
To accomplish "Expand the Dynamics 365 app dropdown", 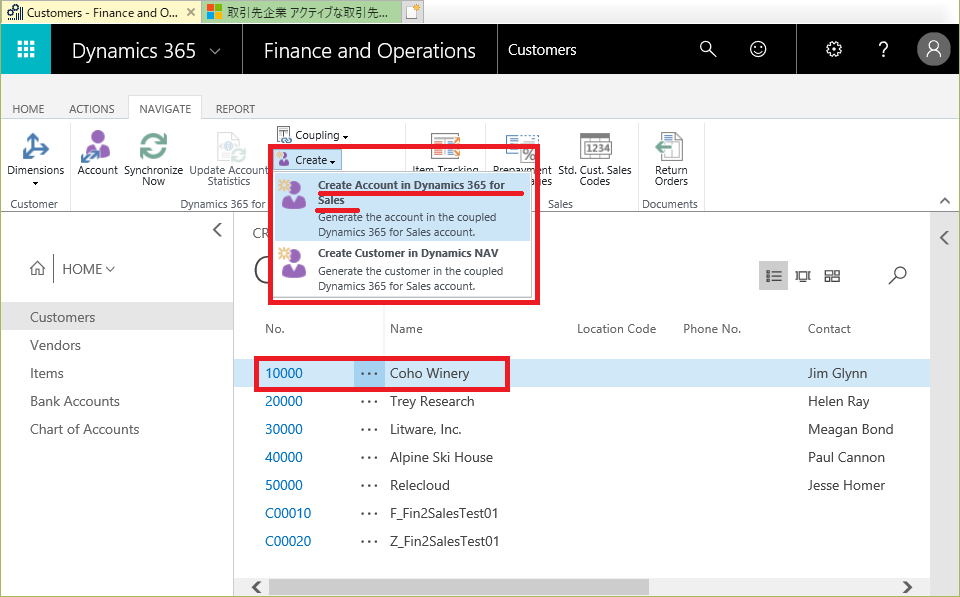I will pyautogui.click(x=215, y=51).
